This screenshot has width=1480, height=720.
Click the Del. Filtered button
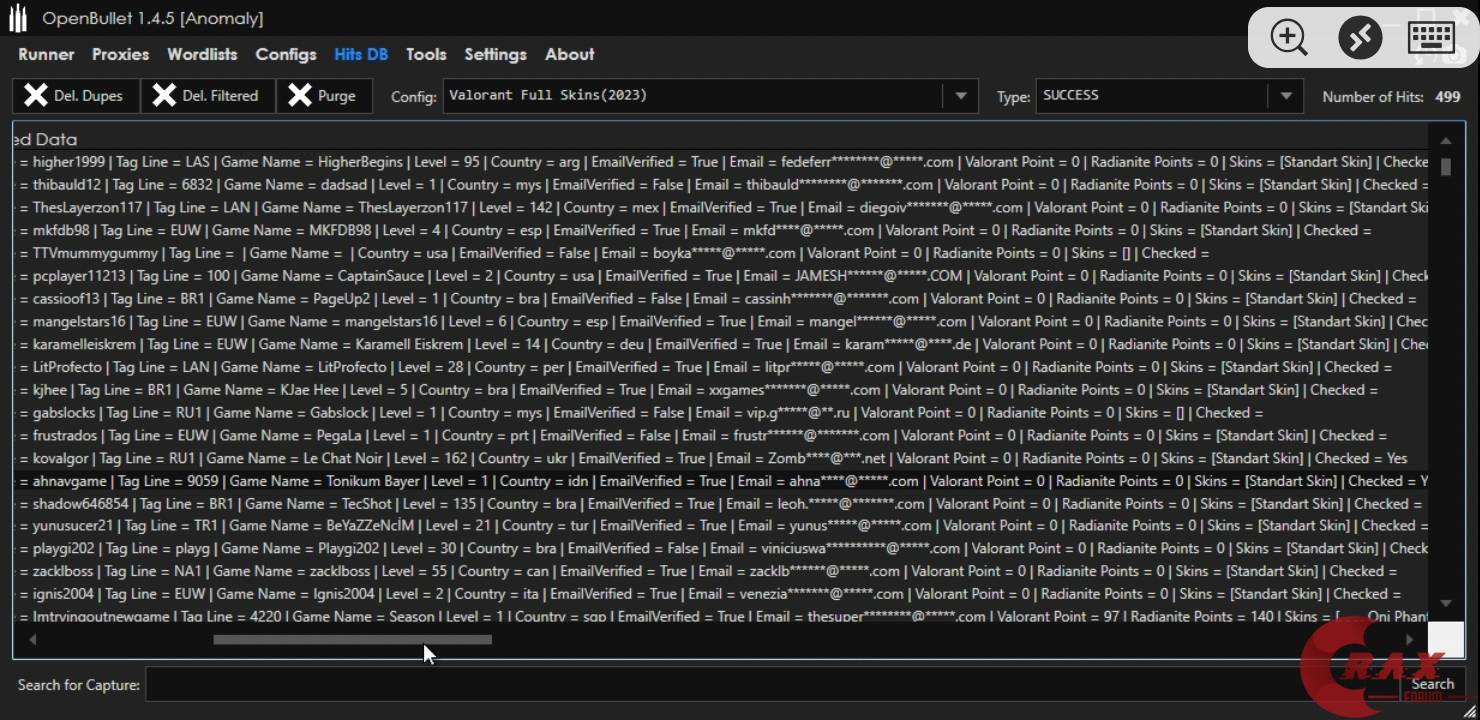208,96
